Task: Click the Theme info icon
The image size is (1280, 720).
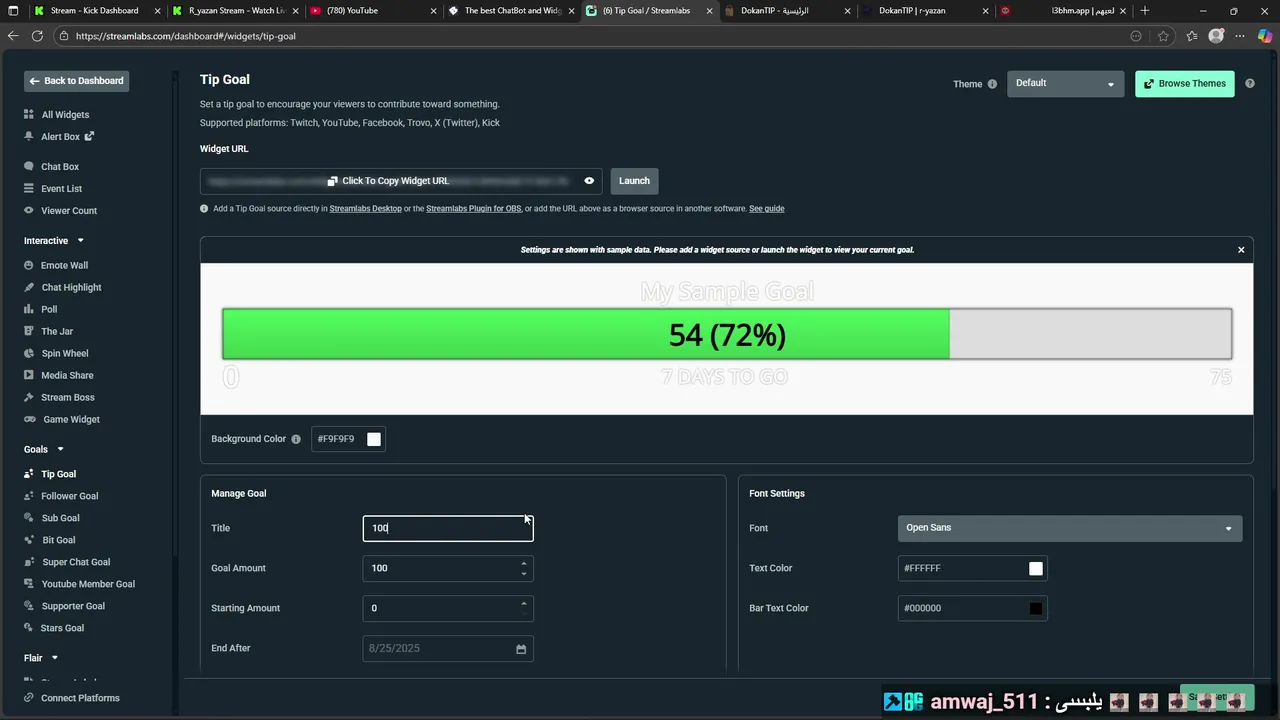Action: click(992, 84)
